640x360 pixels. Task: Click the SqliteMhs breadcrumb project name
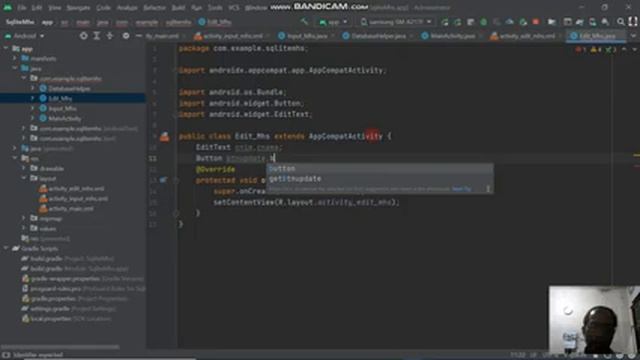click(20, 22)
